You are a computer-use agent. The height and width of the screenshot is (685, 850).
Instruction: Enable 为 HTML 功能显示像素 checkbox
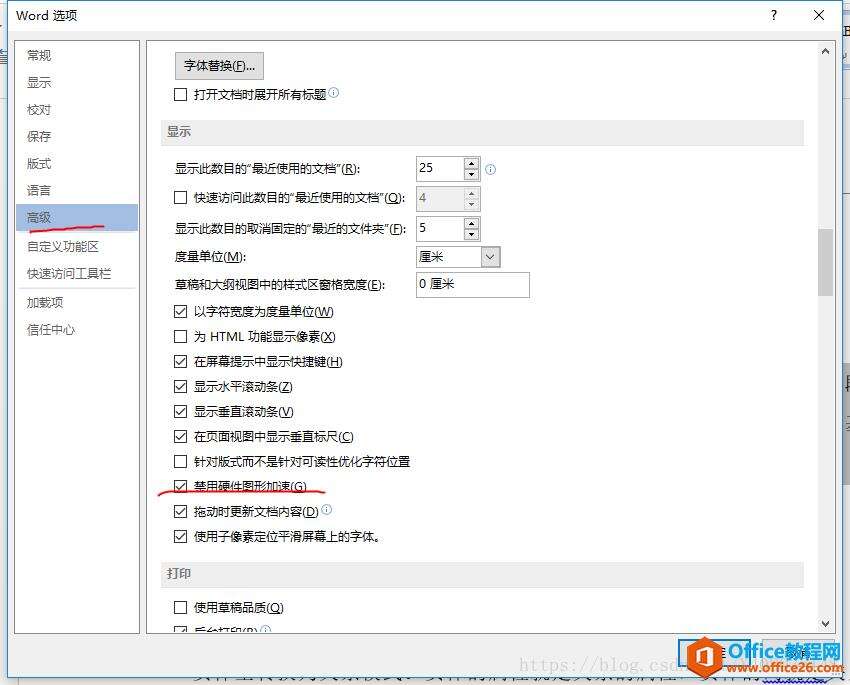(x=181, y=337)
